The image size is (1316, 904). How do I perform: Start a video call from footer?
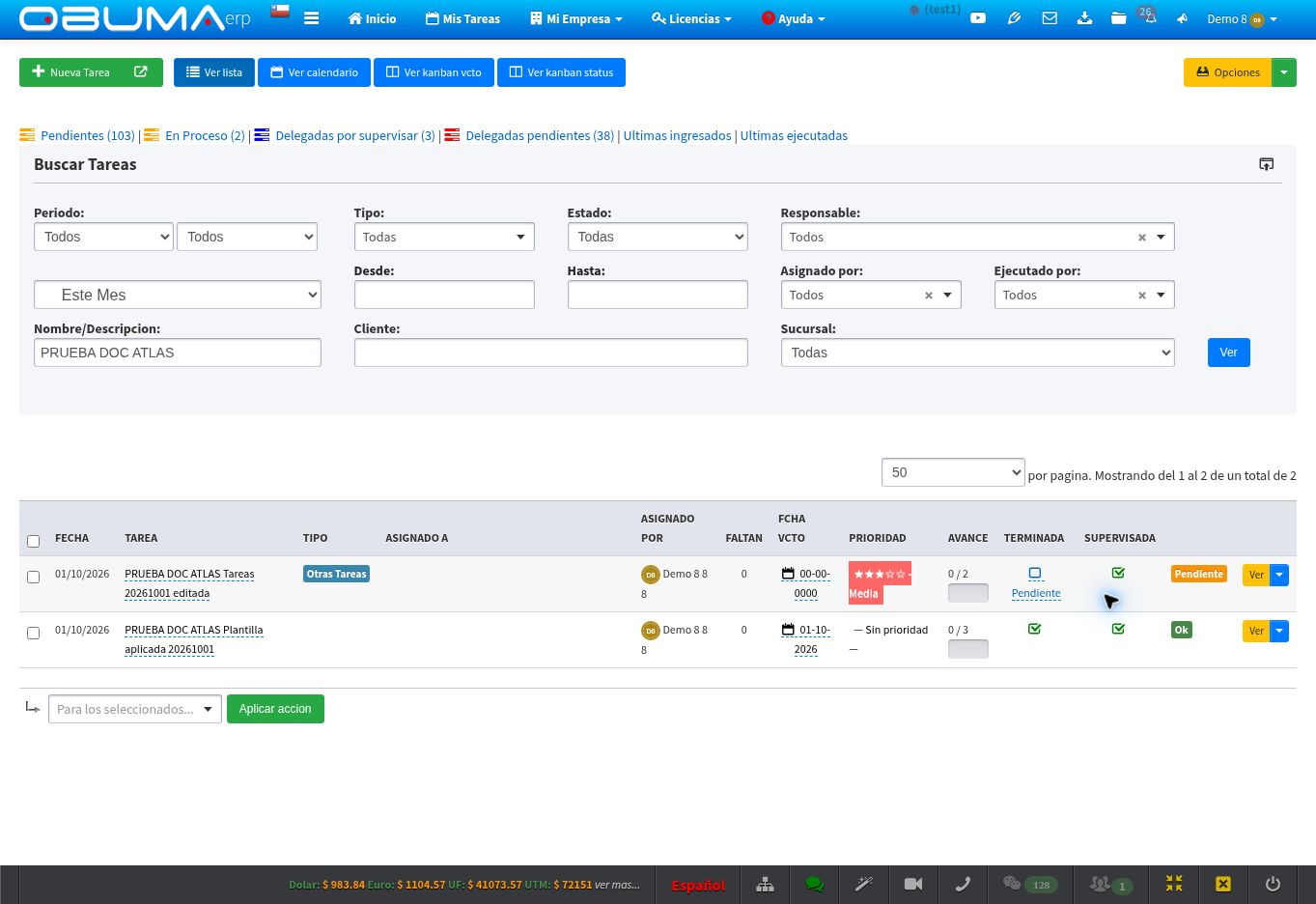pyautogui.click(x=913, y=884)
